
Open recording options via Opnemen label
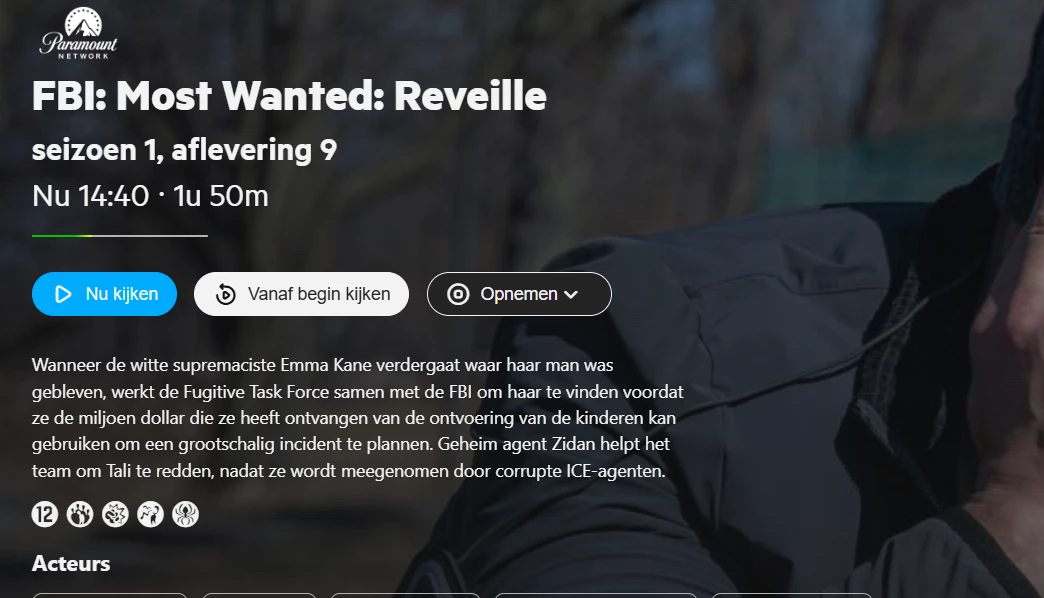pyautogui.click(x=519, y=294)
